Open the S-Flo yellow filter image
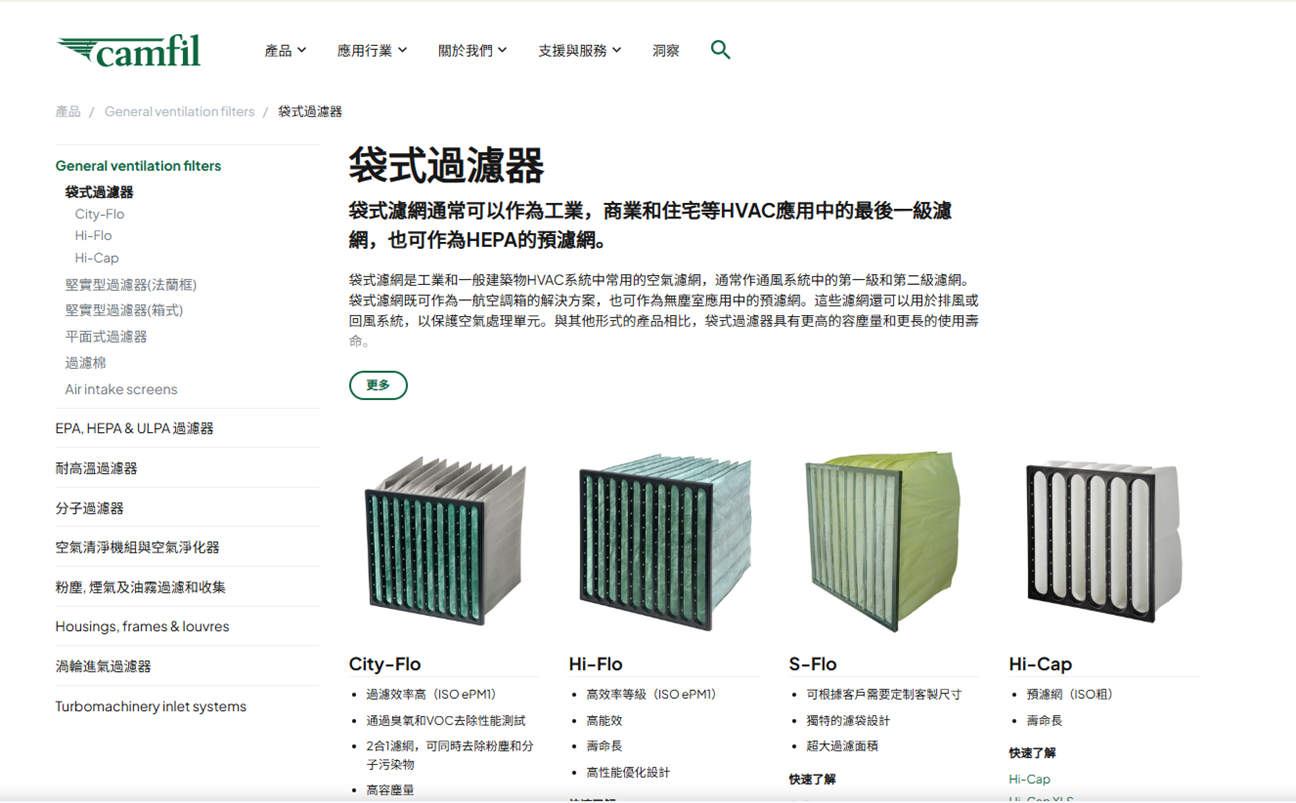 point(884,541)
